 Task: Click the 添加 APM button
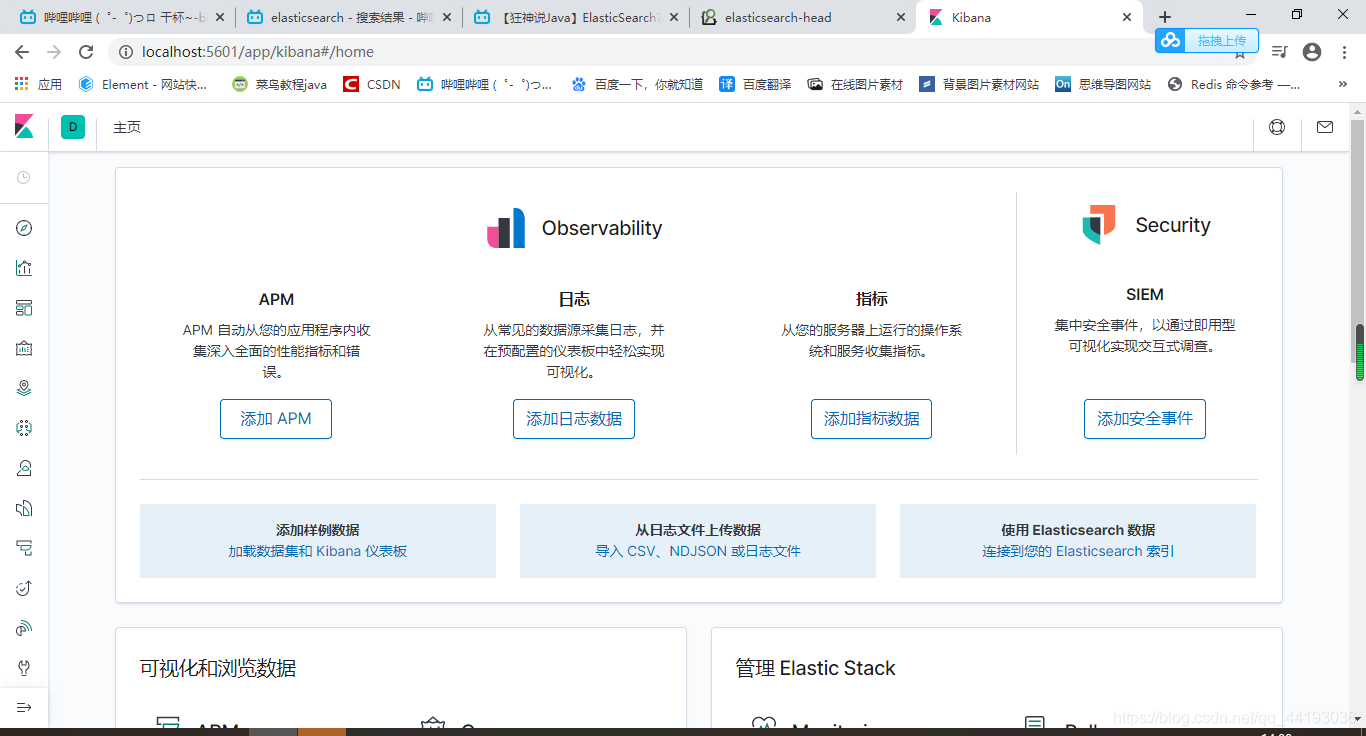[x=276, y=419]
